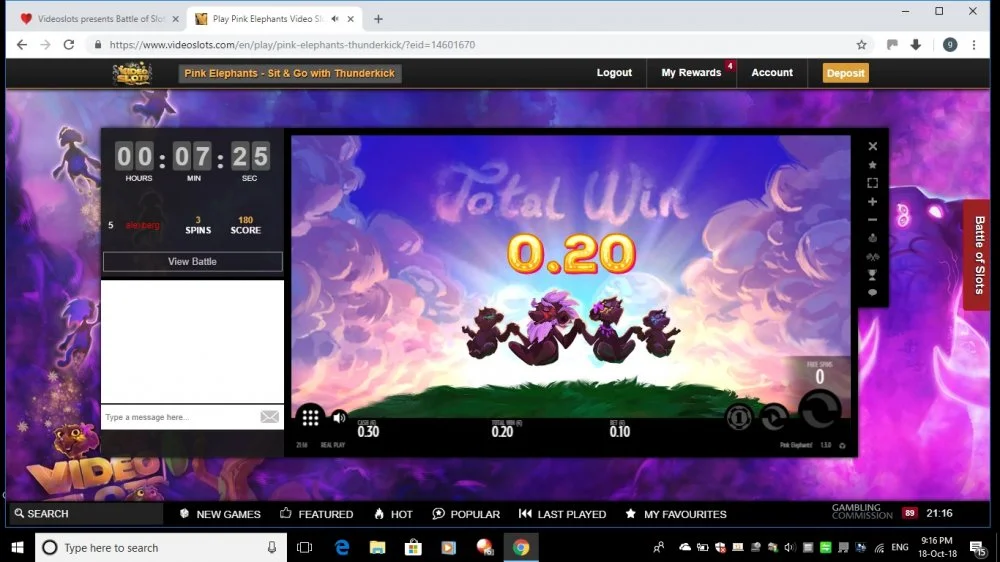Screen dimensions: 1000x562
Task: Click the Pink Elephants Sit & Go title label
Action: pyautogui.click(x=290, y=73)
